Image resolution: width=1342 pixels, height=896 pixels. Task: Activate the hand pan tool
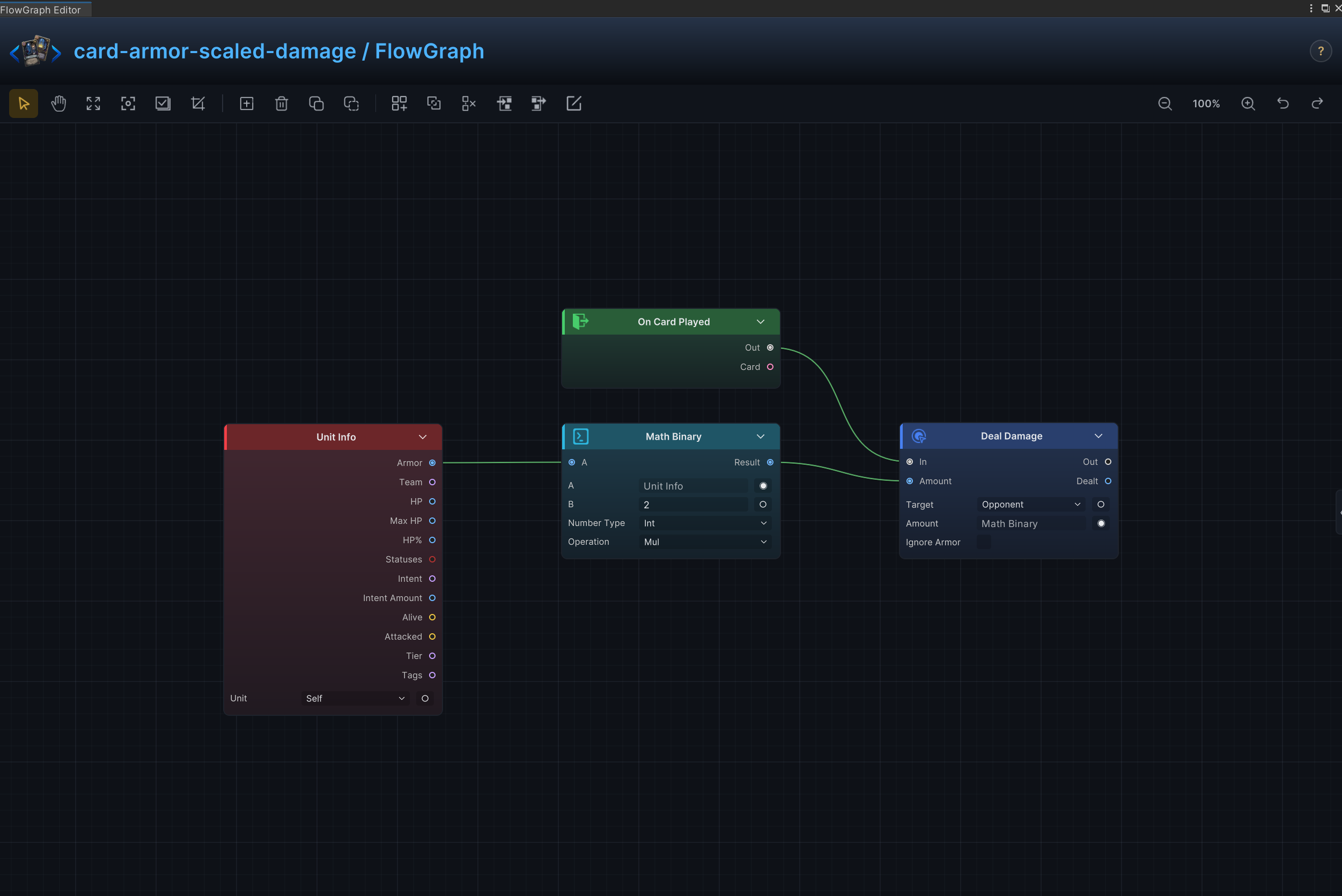[x=58, y=103]
